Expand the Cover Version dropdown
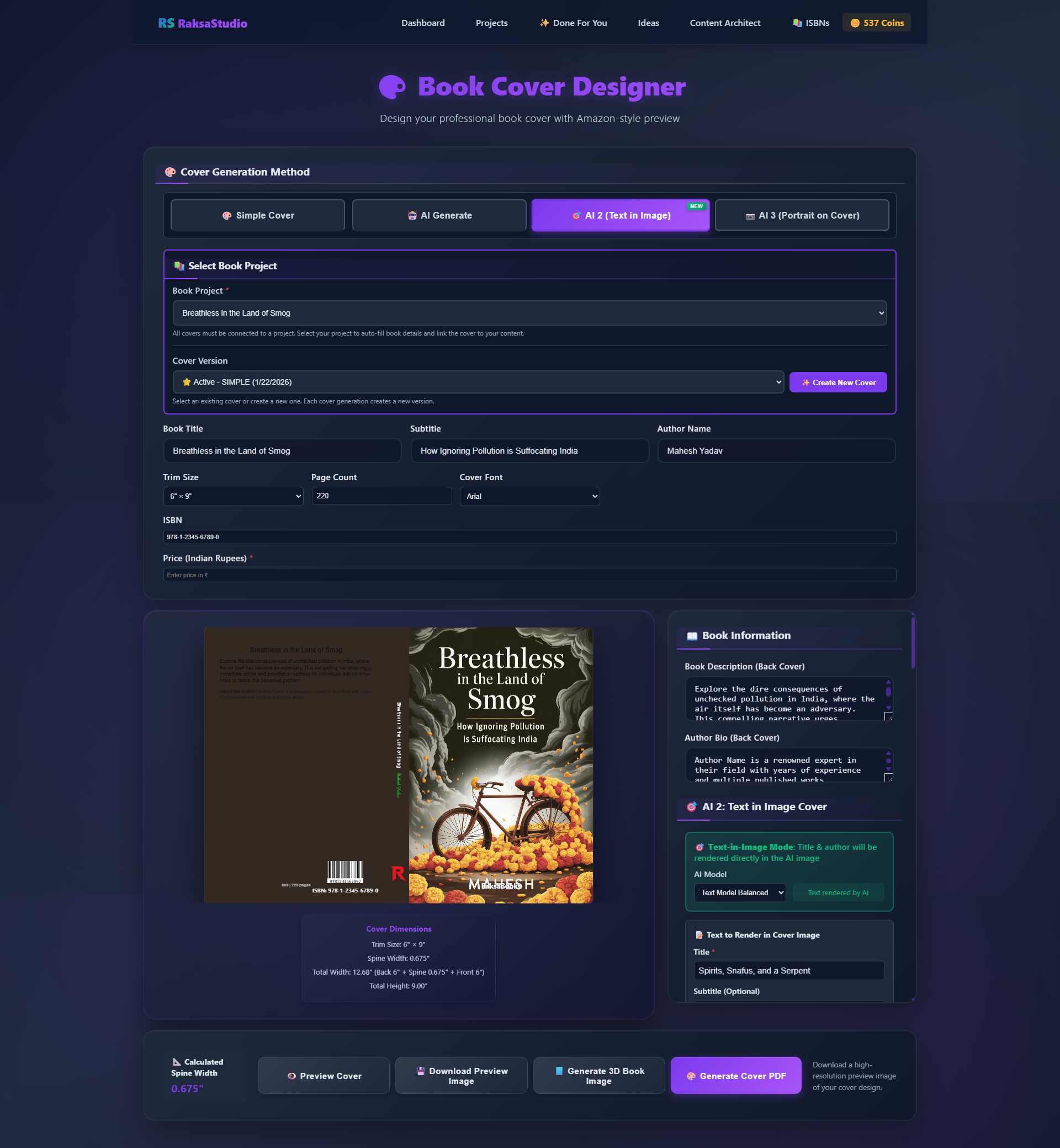The width and height of the screenshot is (1060, 1148). click(x=477, y=382)
